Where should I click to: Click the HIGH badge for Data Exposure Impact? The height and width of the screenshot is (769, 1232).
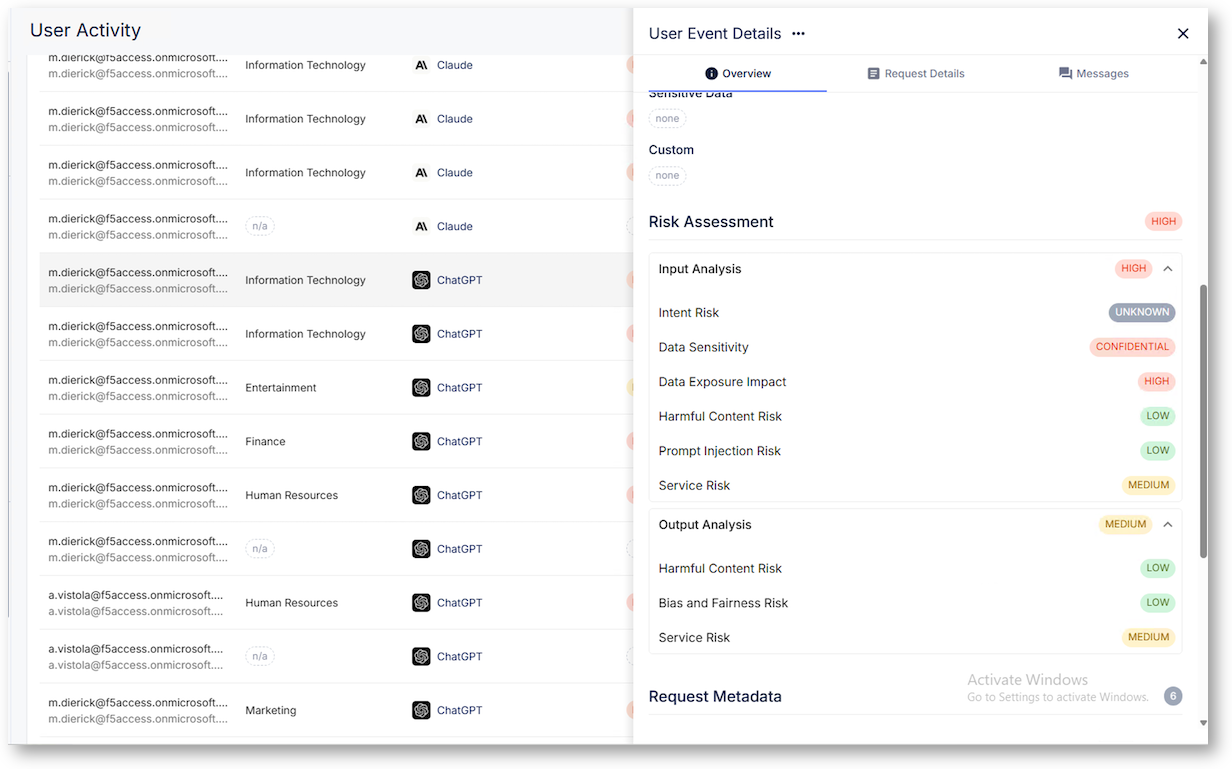(1157, 381)
